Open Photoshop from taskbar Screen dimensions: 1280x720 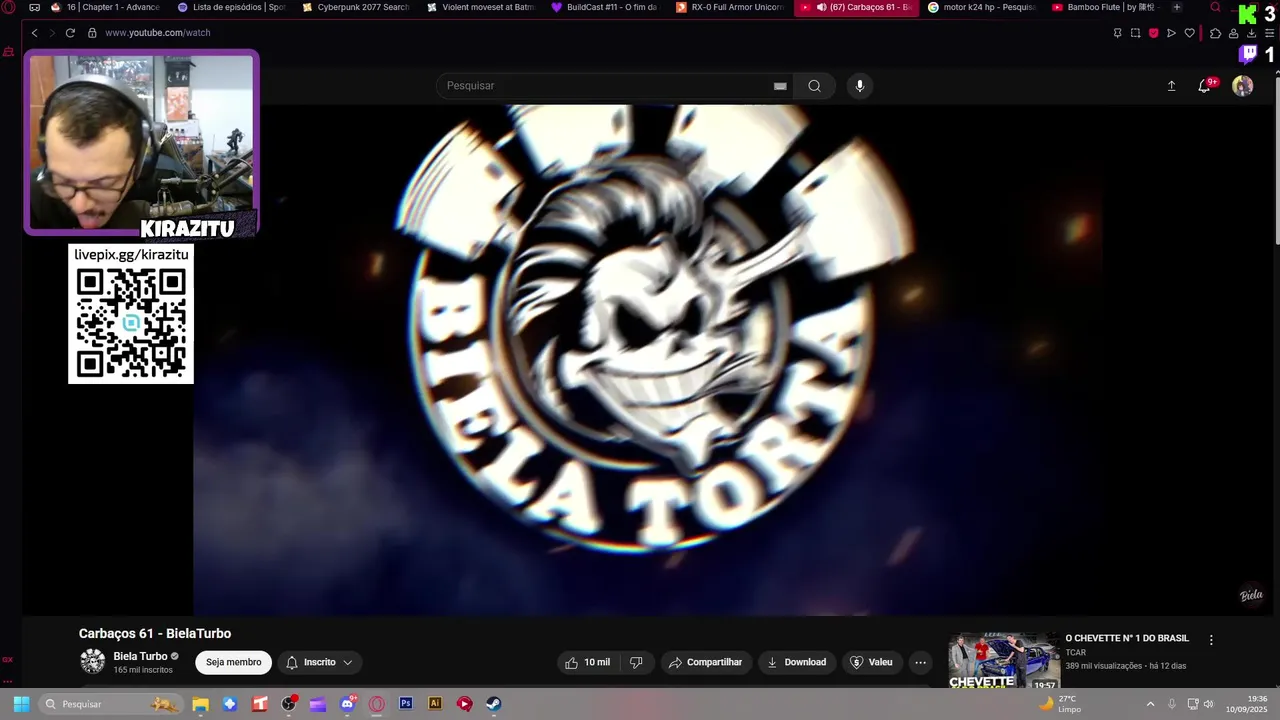pyautogui.click(x=406, y=704)
